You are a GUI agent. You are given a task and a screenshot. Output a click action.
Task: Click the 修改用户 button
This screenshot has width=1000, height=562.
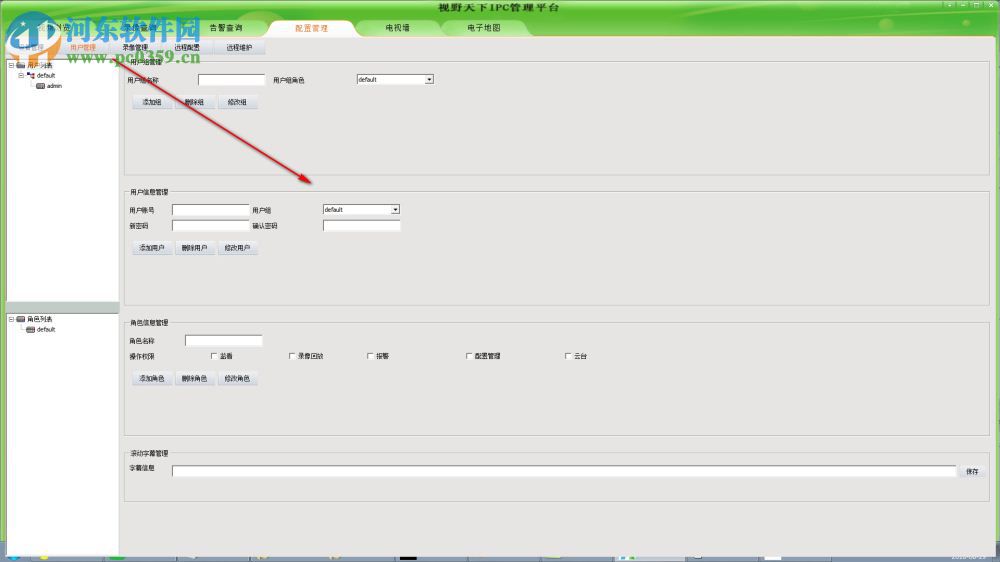pos(237,248)
